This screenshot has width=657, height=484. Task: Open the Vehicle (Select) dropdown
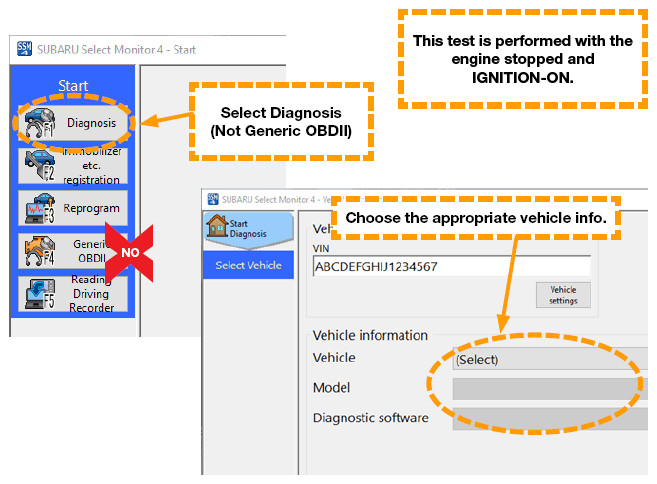[x=550, y=359]
